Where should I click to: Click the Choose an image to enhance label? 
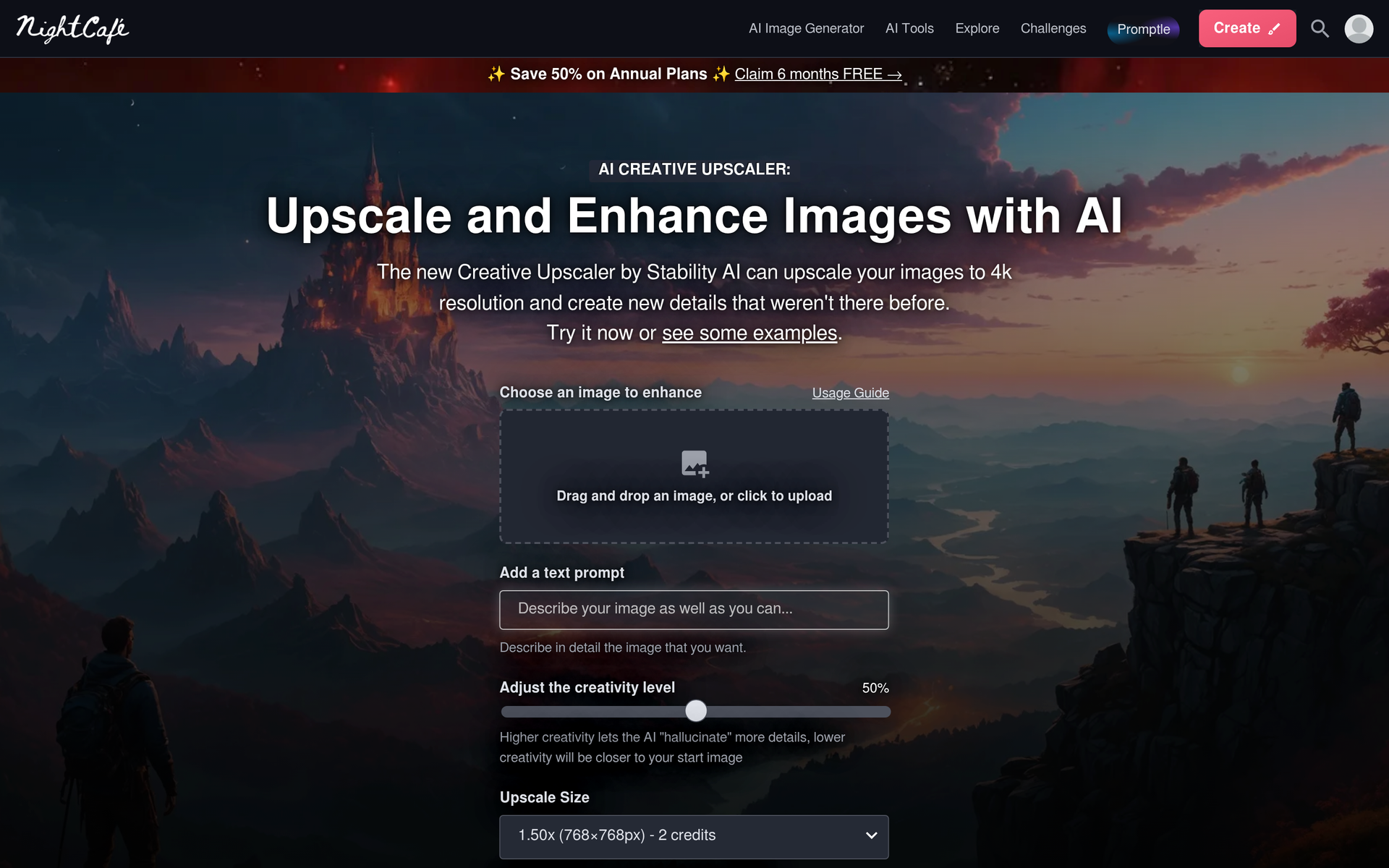click(x=600, y=392)
